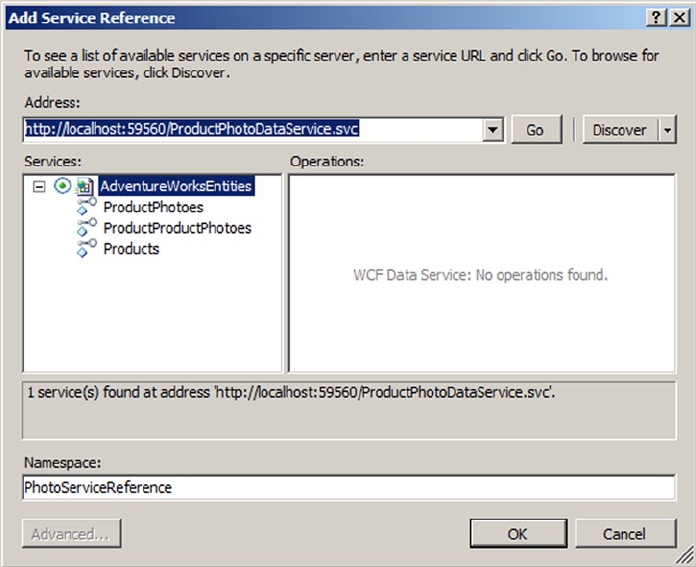Viewport: 696px width, 567px height.
Task: Click into the Namespace text field
Action: pos(349,488)
